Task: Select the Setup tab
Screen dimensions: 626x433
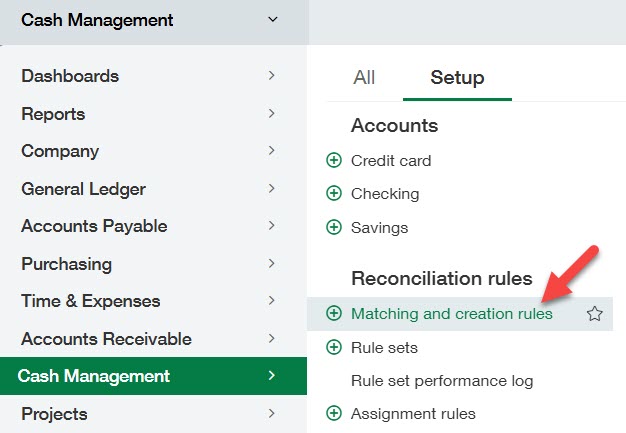Action: 457,78
